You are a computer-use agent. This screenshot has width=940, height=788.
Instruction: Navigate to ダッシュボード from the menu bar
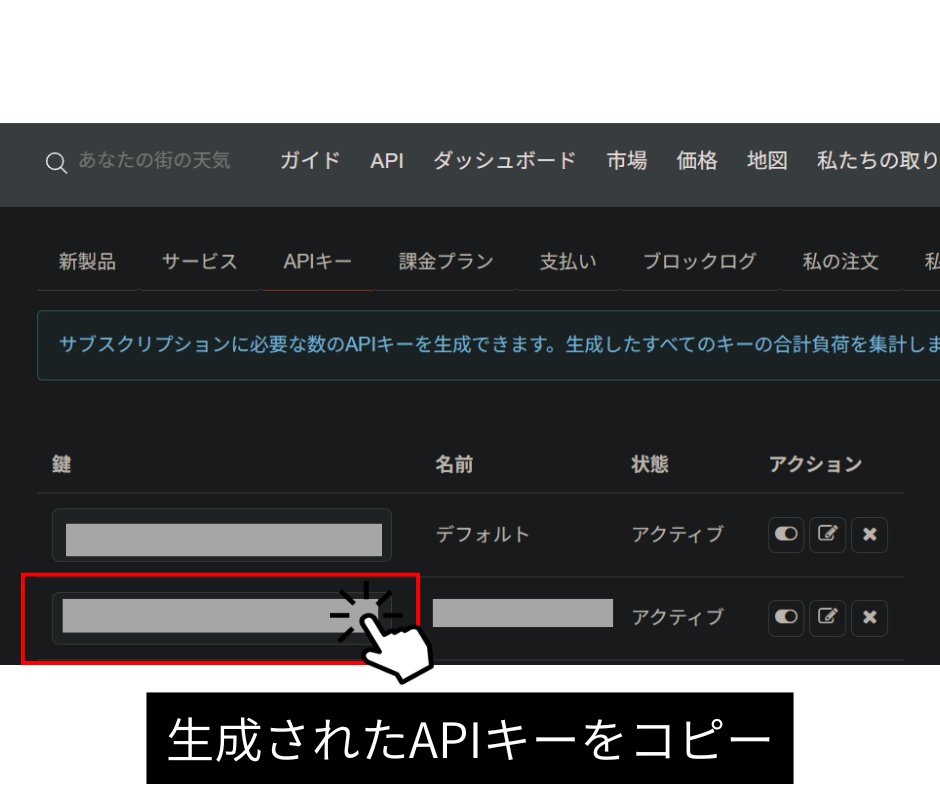click(503, 161)
